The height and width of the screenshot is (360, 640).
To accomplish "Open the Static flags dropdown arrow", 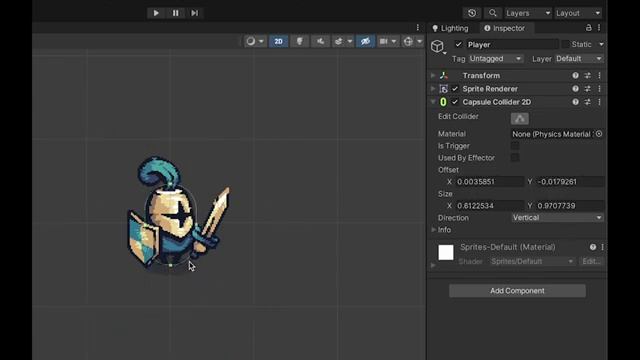I will tap(601, 44).
